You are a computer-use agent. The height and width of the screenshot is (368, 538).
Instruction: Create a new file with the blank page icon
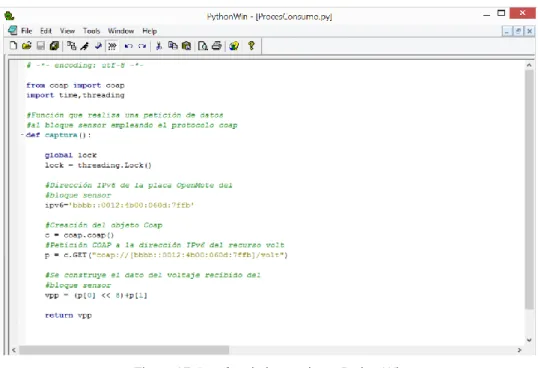[x=13, y=46]
